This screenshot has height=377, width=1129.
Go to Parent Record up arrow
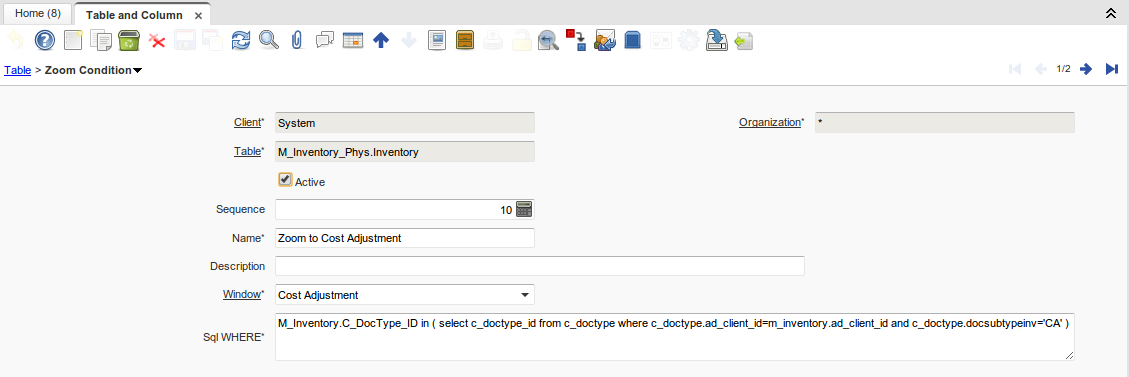pos(381,40)
